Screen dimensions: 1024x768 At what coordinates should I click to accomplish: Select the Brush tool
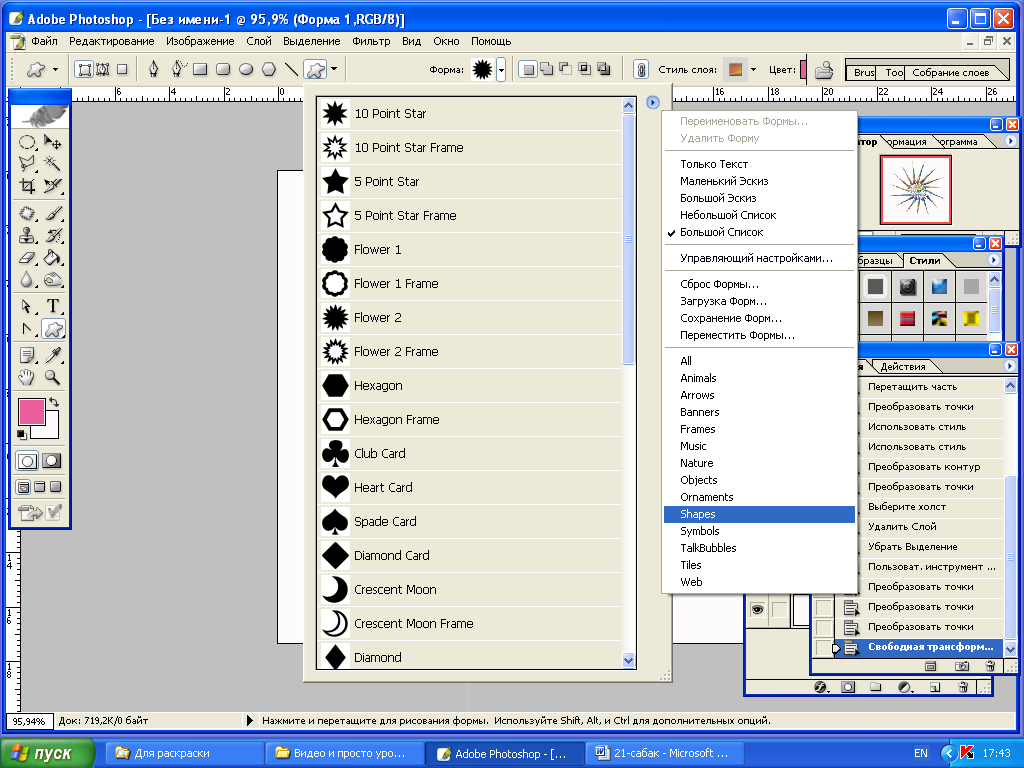click(52, 214)
